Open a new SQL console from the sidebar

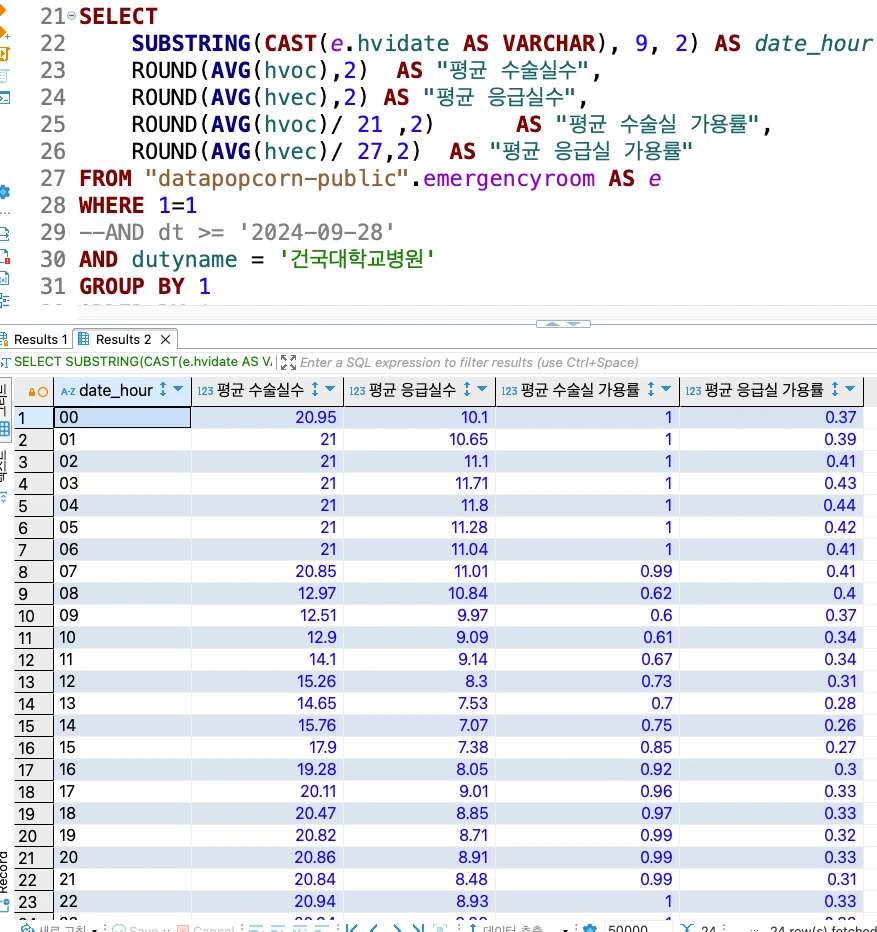pyautogui.click(x=4, y=97)
